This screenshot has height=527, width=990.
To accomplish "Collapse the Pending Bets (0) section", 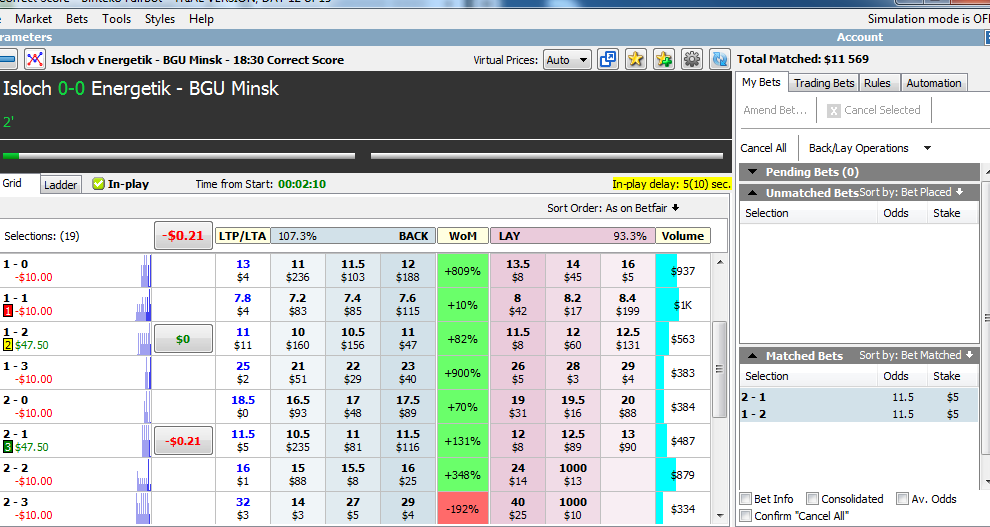I will point(752,172).
